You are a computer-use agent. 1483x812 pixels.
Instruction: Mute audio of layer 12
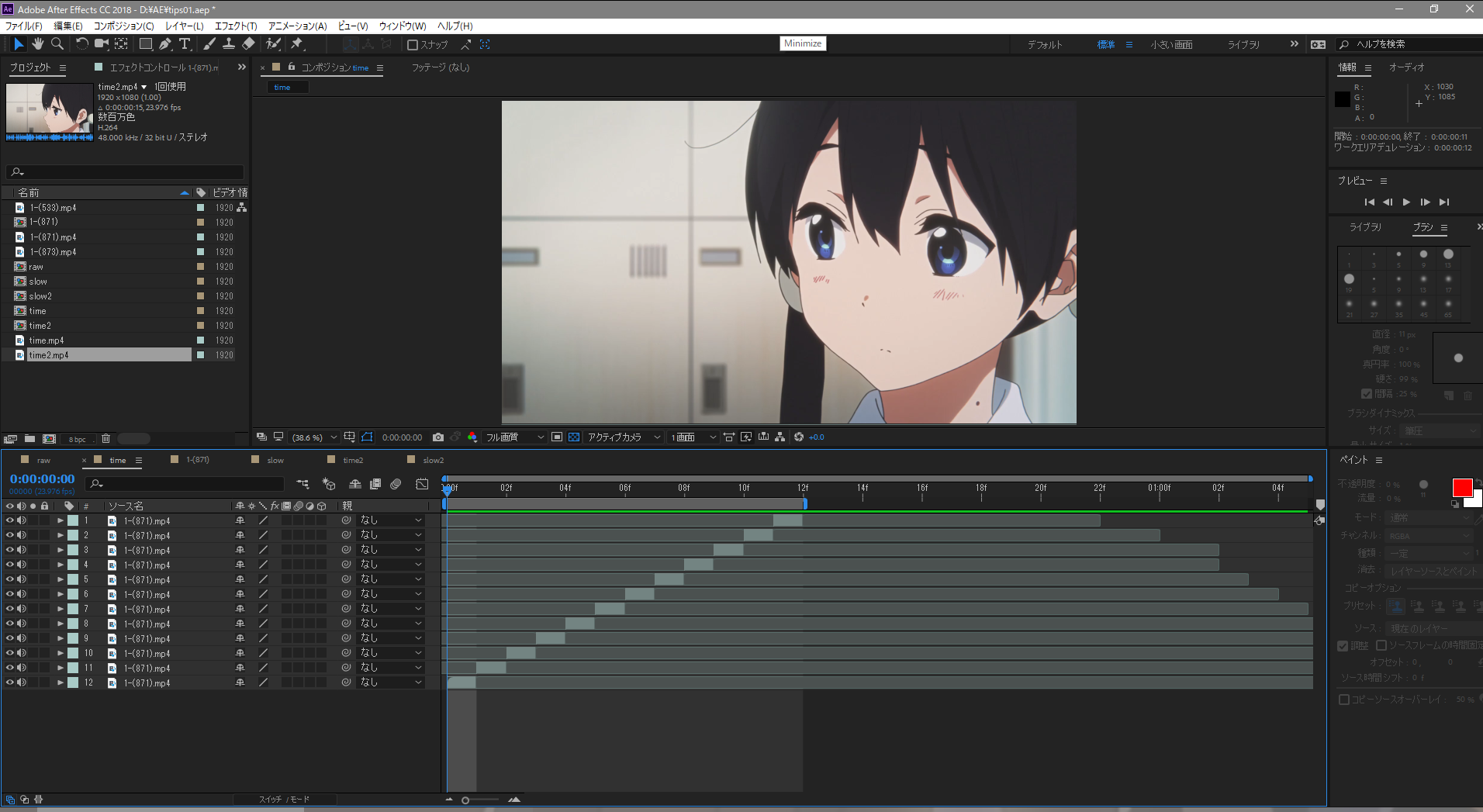tap(22, 682)
